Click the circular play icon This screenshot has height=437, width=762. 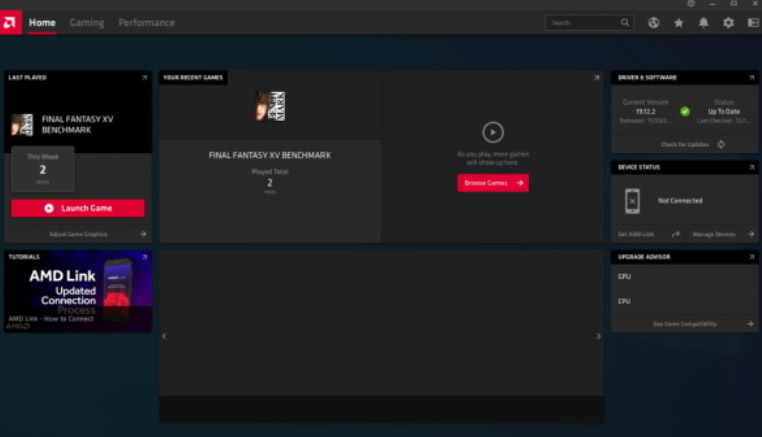pyautogui.click(x=493, y=132)
